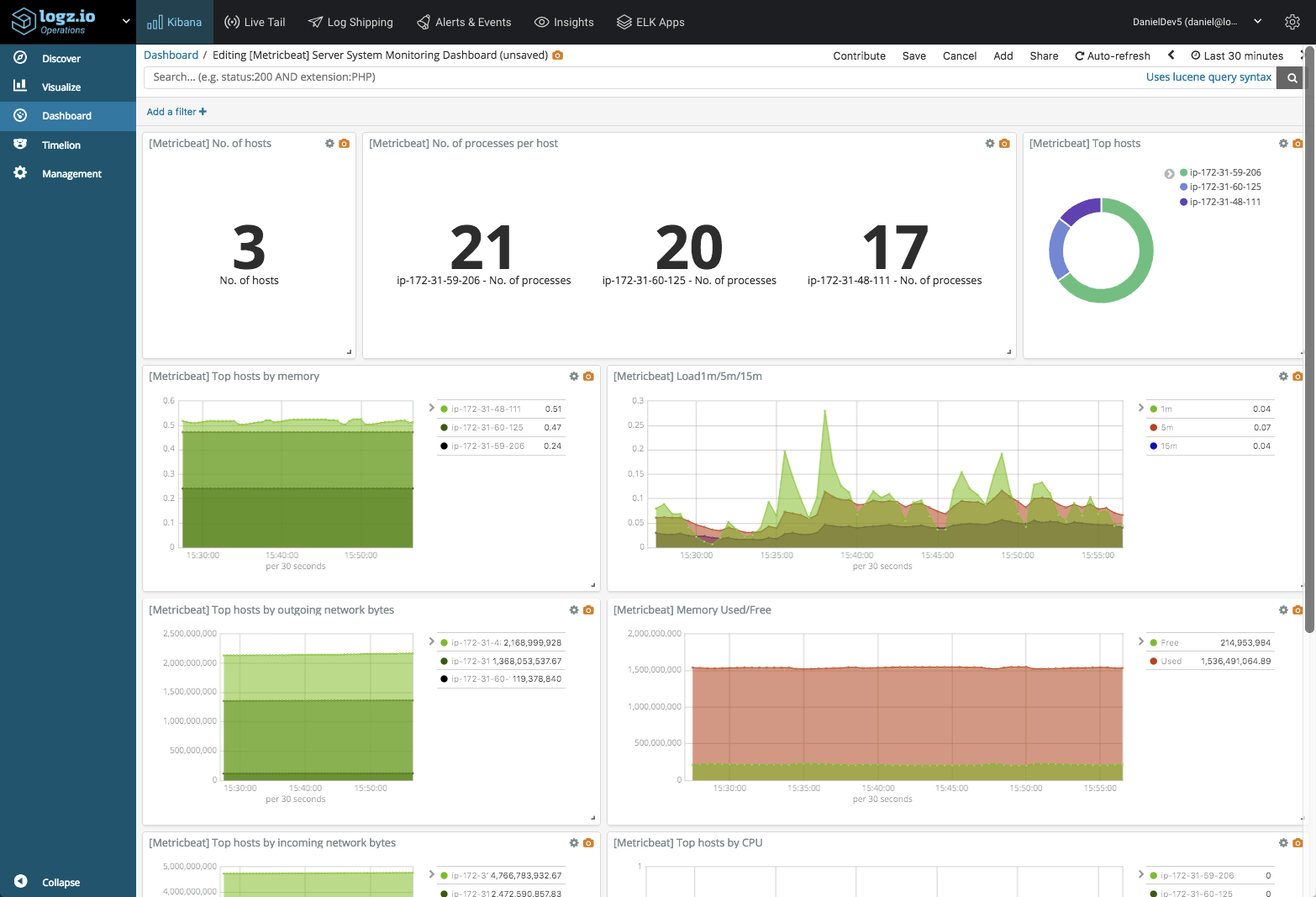
Task: Click the camera icon next to dashboard title
Action: point(557,55)
